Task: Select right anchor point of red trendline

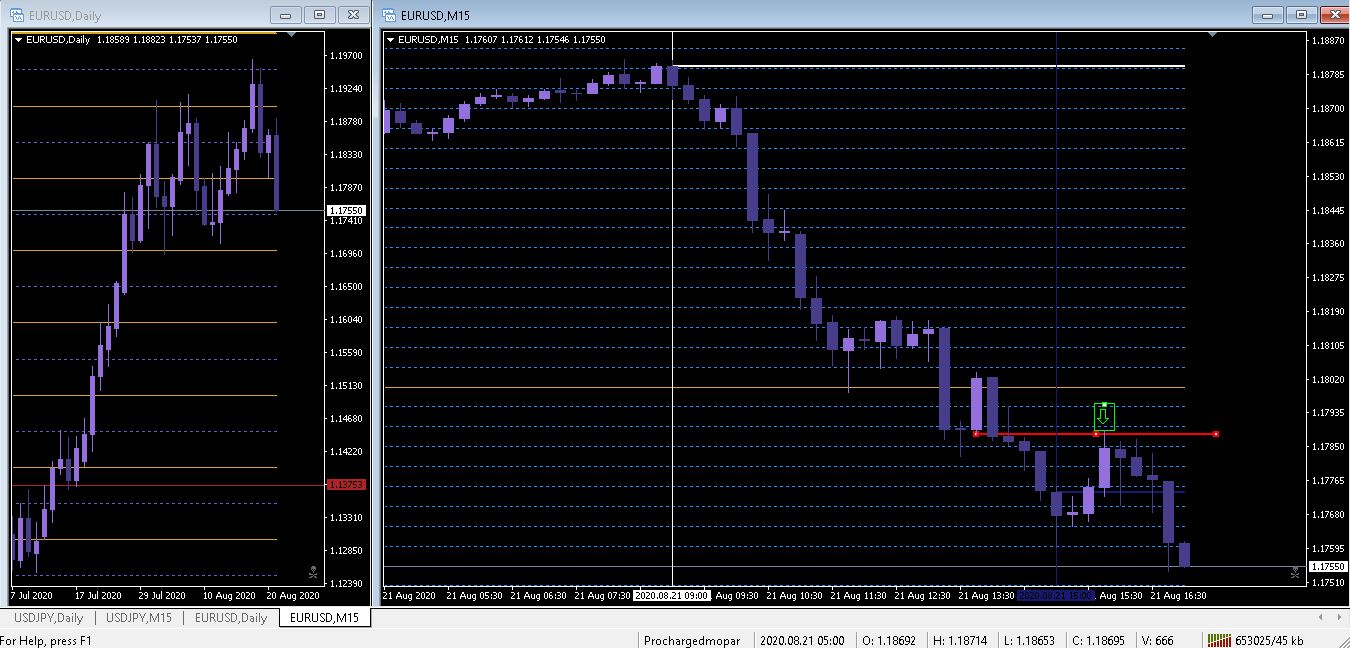Action: pos(1216,434)
